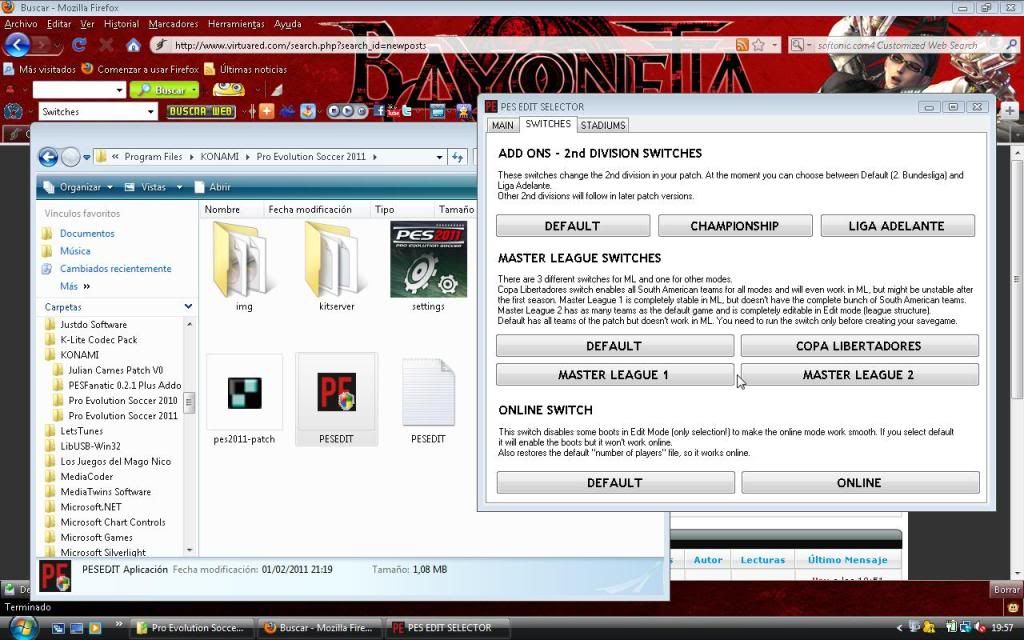
Task: Click the Firefox back arrow button
Action: (16, 45)
